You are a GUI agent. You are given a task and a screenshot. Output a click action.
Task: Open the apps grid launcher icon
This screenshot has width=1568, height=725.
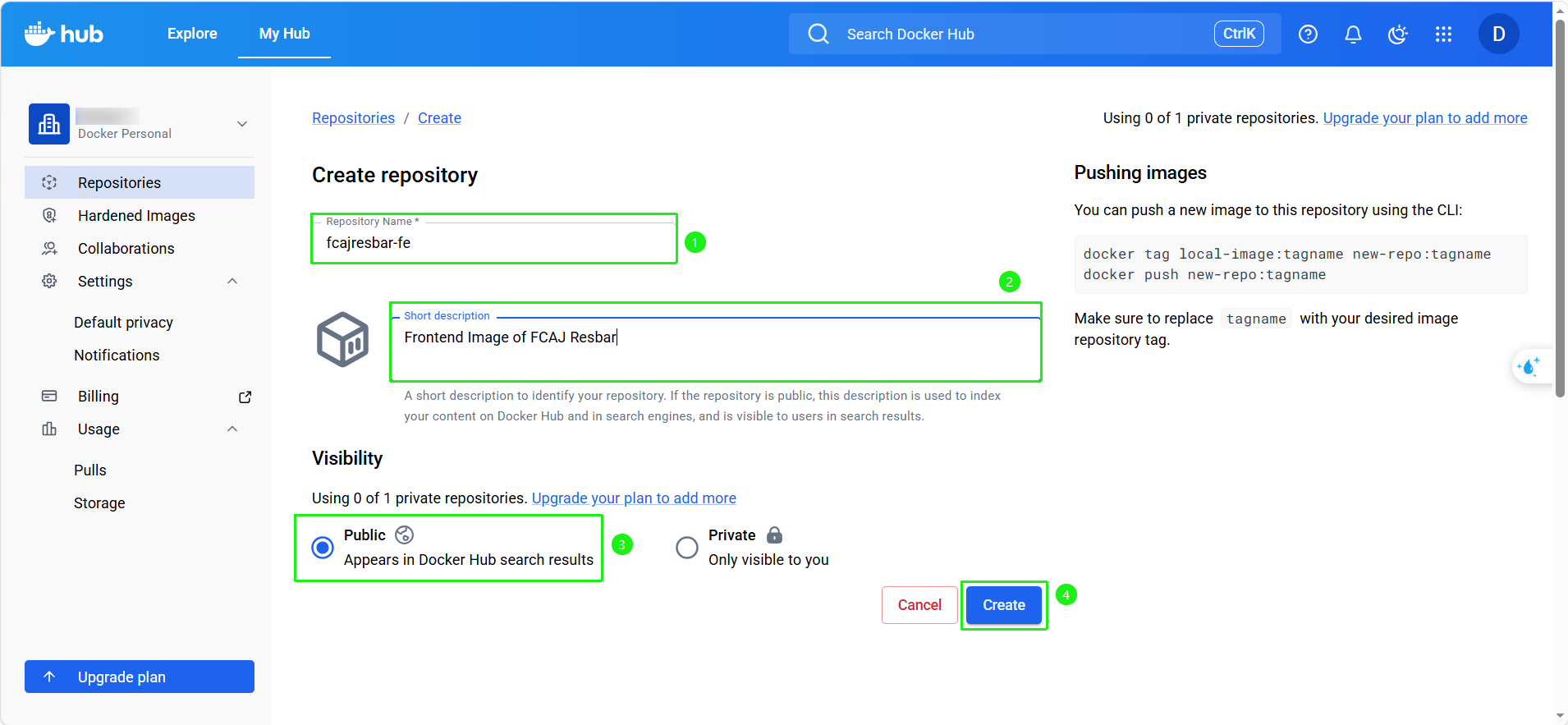[1443, 34]
